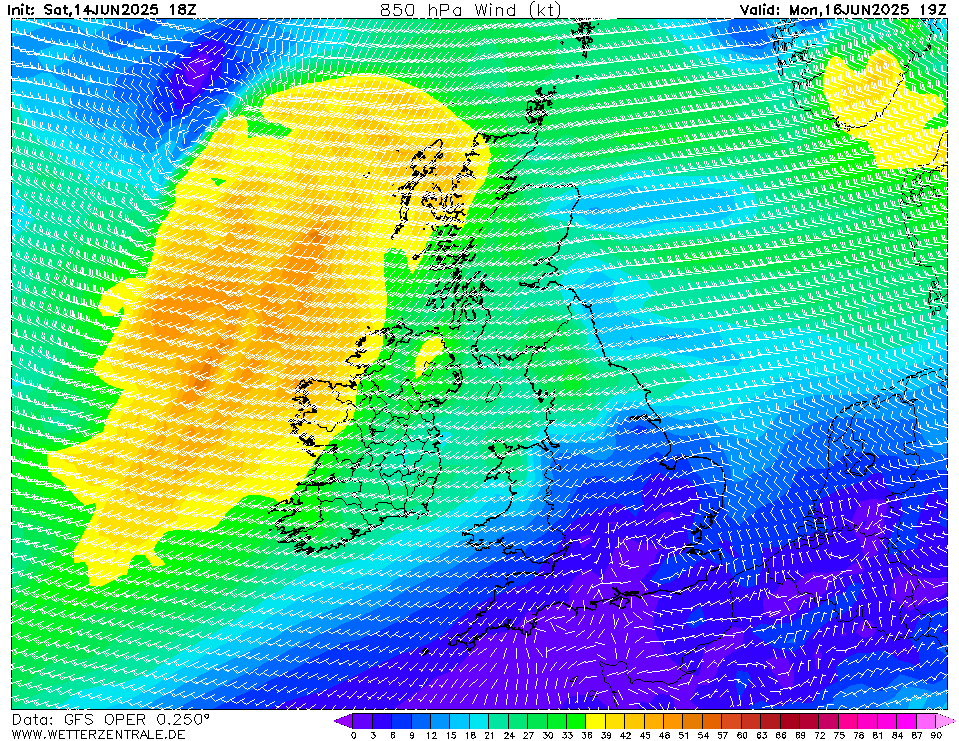Click the 72 label on the color scale
Image resolution: width=959 pixels, height=741 pixels.
coord(820,735)
